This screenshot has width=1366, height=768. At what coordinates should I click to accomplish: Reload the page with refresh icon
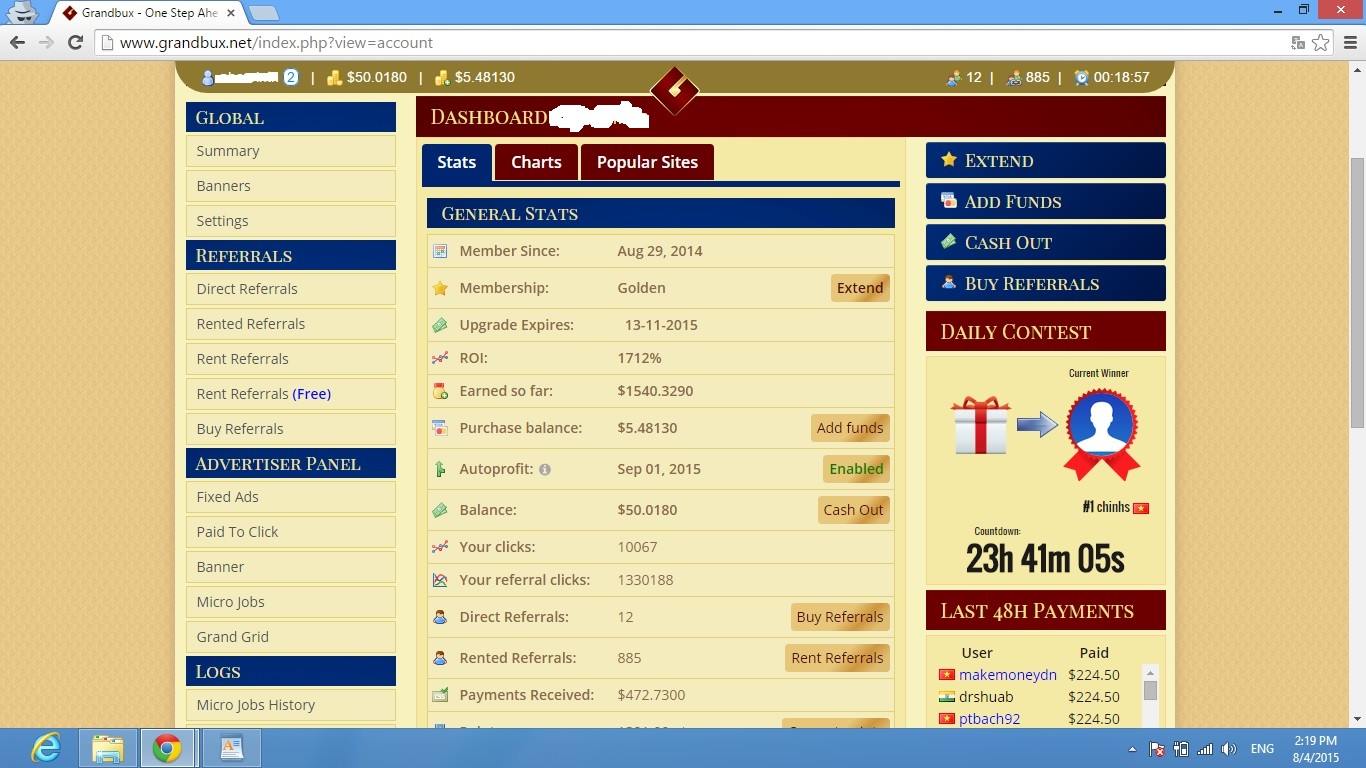coord(75,43)
